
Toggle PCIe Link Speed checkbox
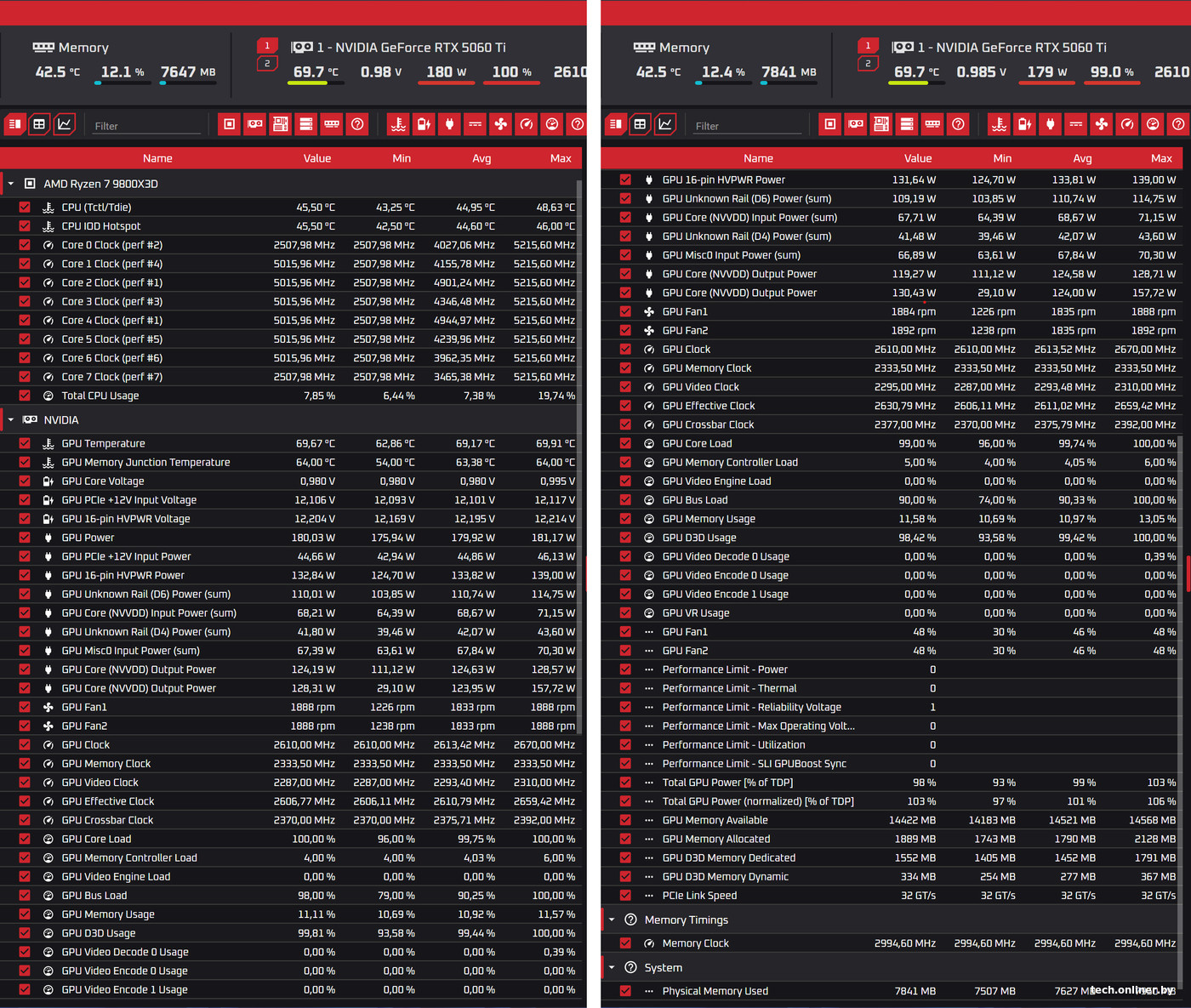(x=625, y=895)
